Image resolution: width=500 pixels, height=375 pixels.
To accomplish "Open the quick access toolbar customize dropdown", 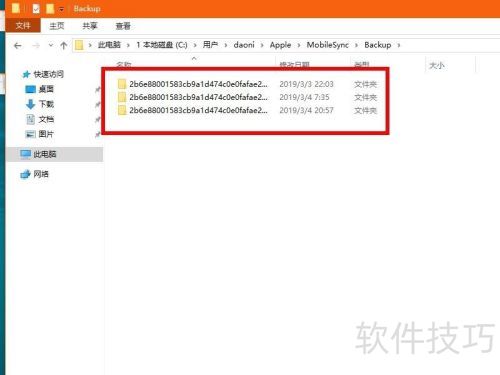I will (x=61, y=9).
